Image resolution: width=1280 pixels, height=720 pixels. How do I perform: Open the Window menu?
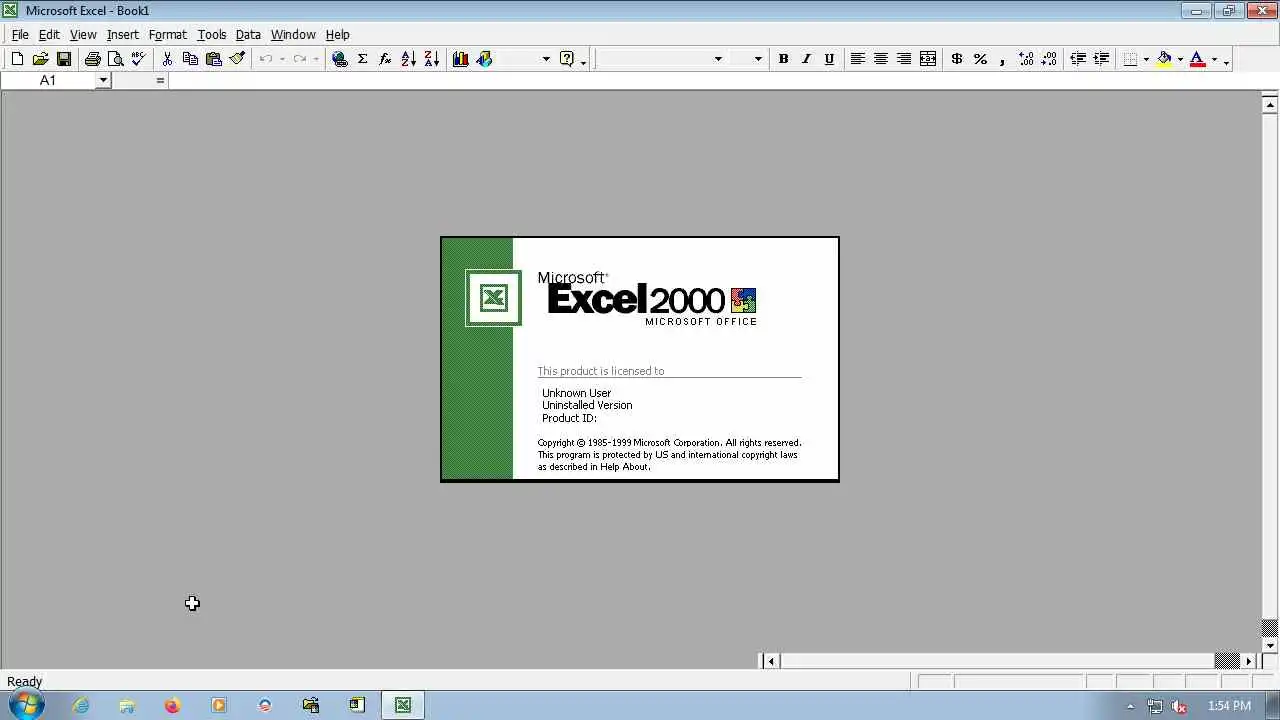click(x=293, y=34)
